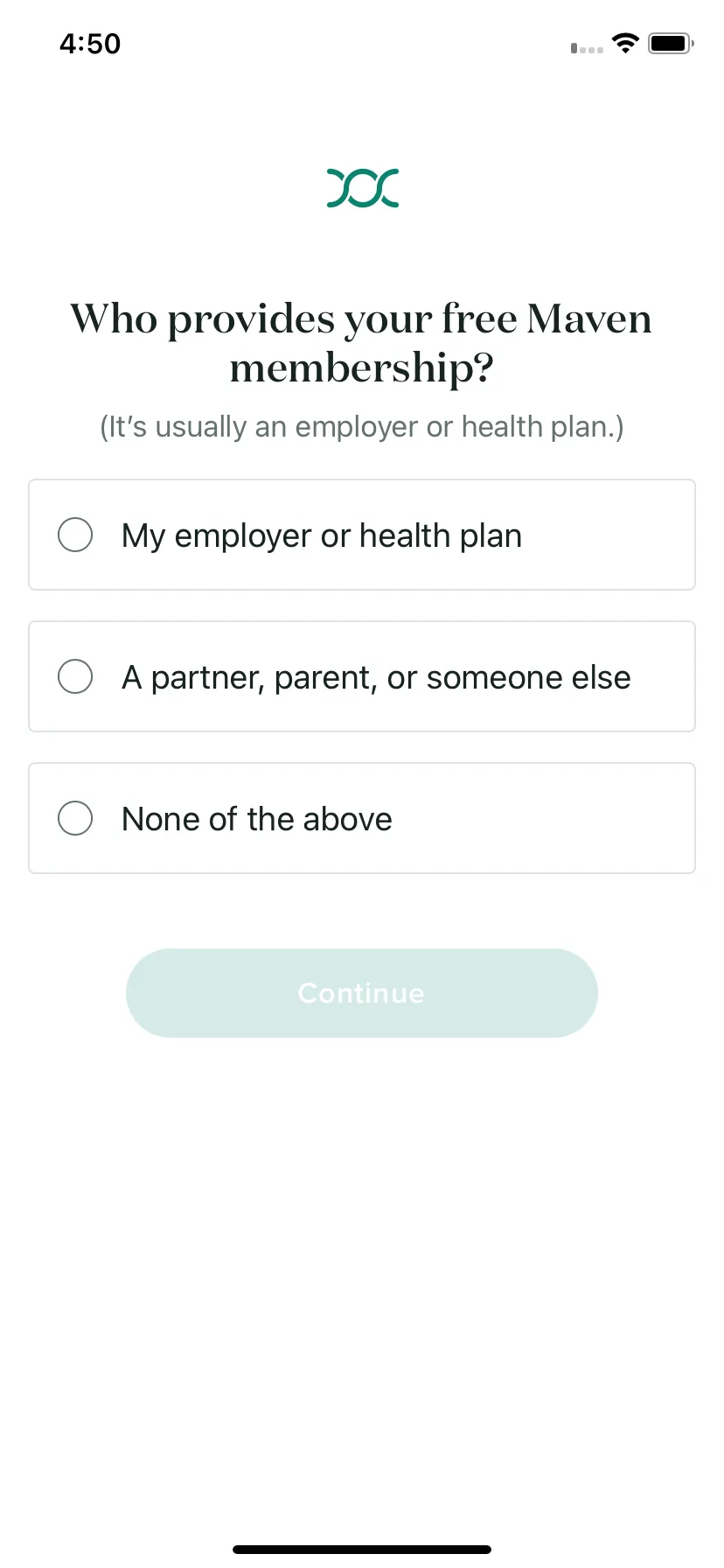Choose the 'My employer or health plan' label text
The image size is (724, 1568).
tap(322, 535)
